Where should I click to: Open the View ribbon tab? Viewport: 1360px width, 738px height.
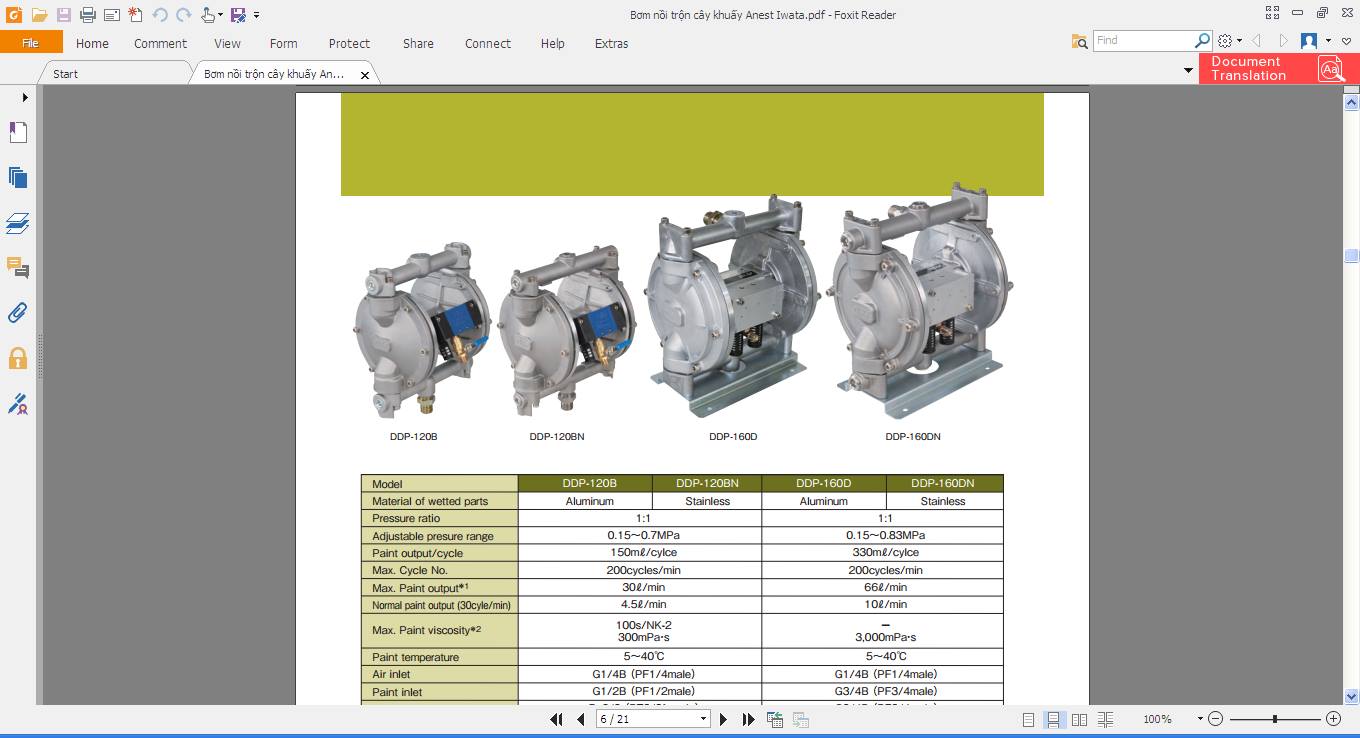coord(227,43)
